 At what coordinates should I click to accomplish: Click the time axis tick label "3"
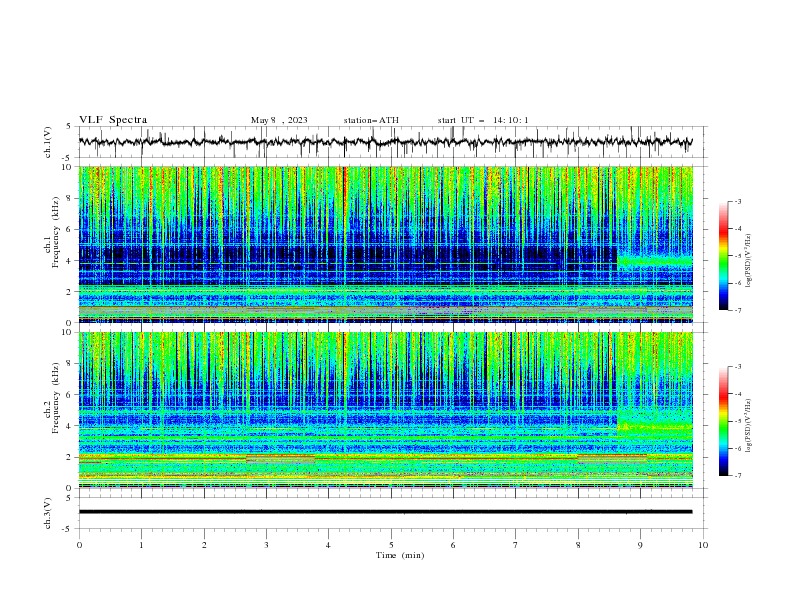(x=266, y=545)
